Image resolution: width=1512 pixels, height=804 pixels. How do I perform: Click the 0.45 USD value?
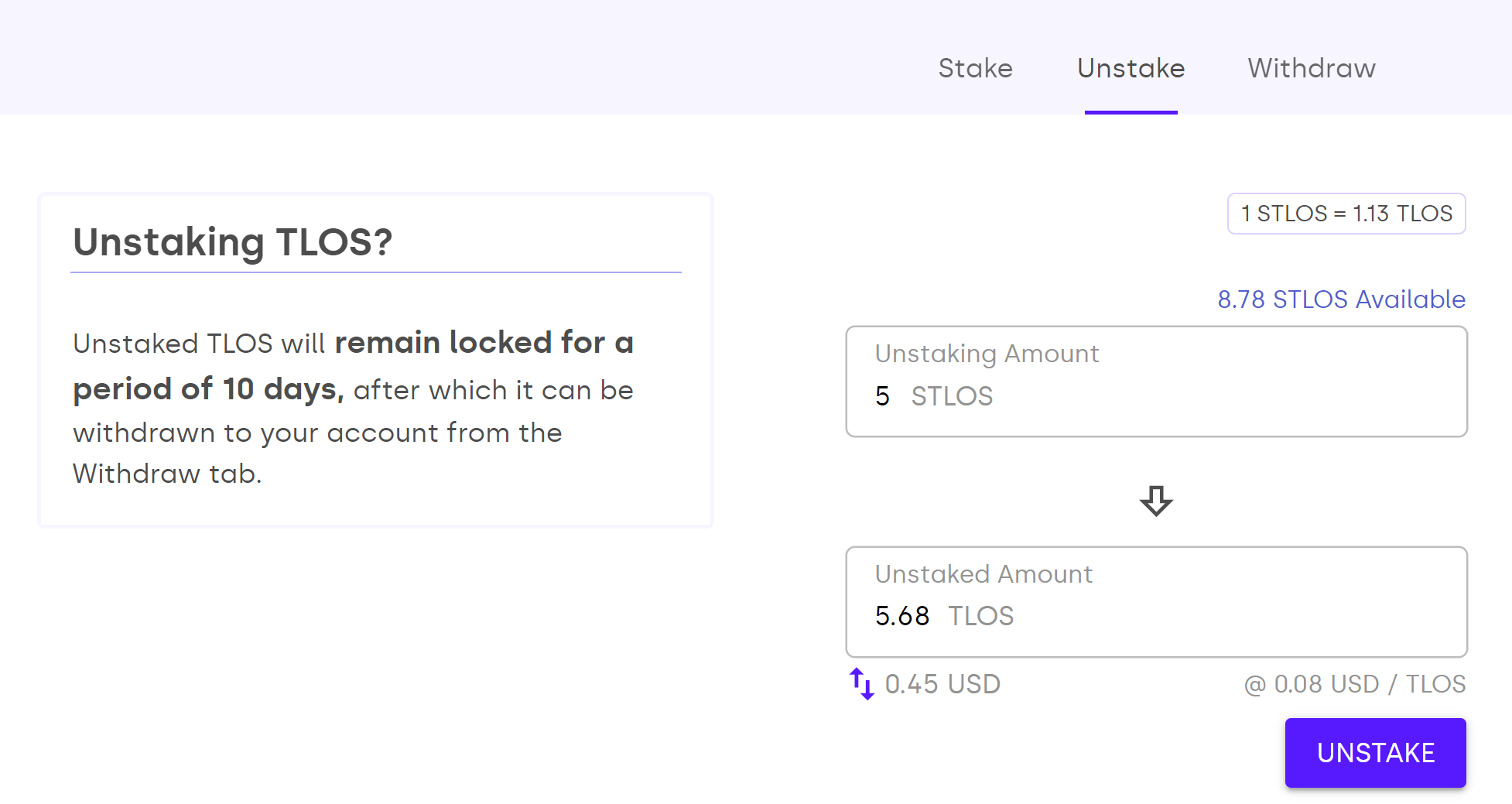coord(943,684)
